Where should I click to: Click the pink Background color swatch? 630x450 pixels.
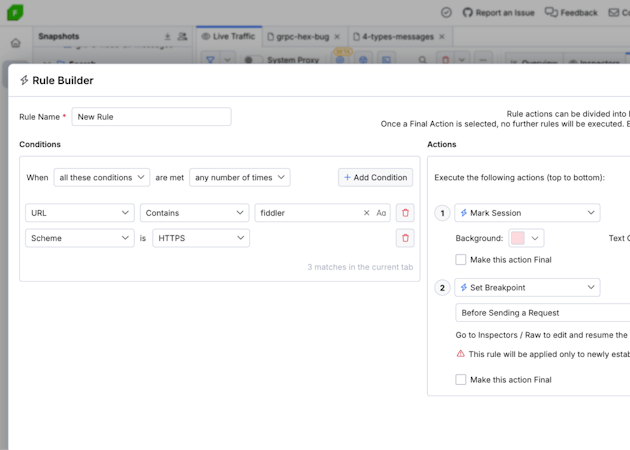click(518, 239)
